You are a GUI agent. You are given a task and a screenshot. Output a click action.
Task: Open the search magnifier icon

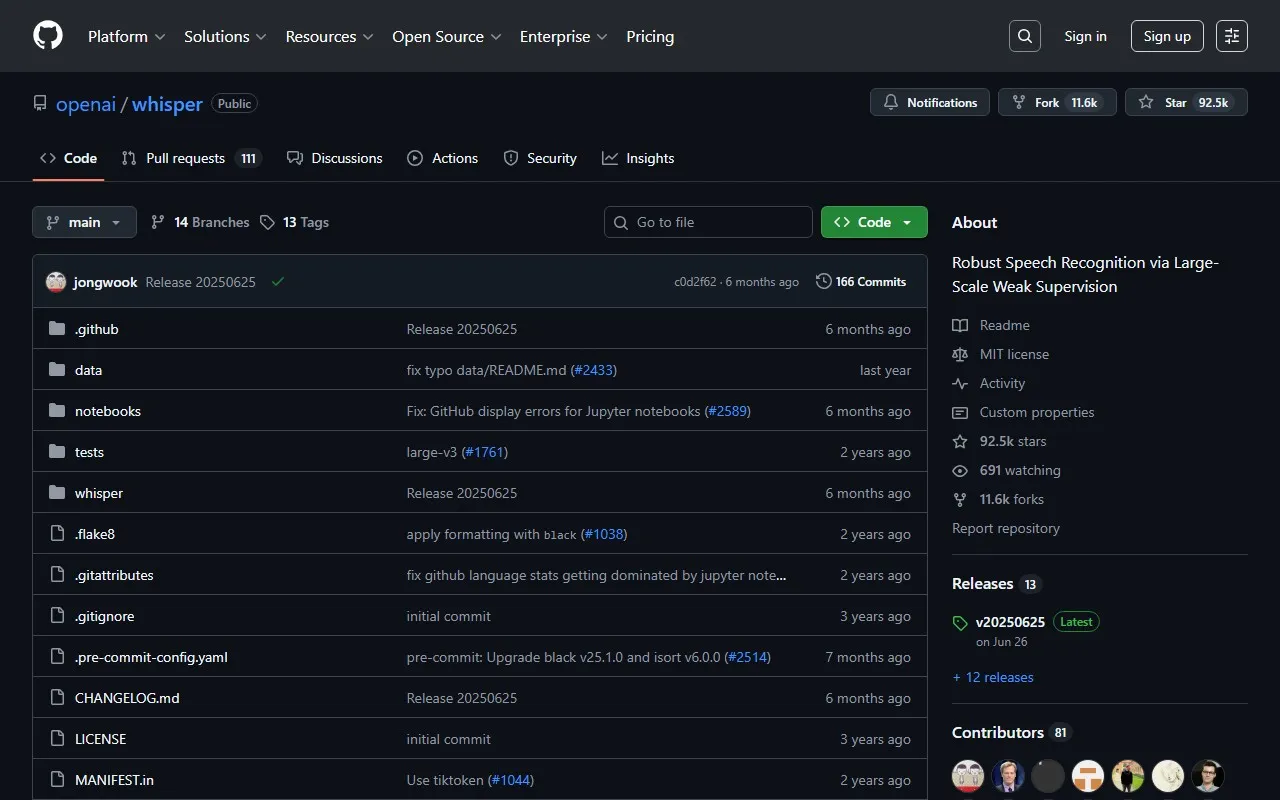pyautogui.click(x=1025, y=36)
